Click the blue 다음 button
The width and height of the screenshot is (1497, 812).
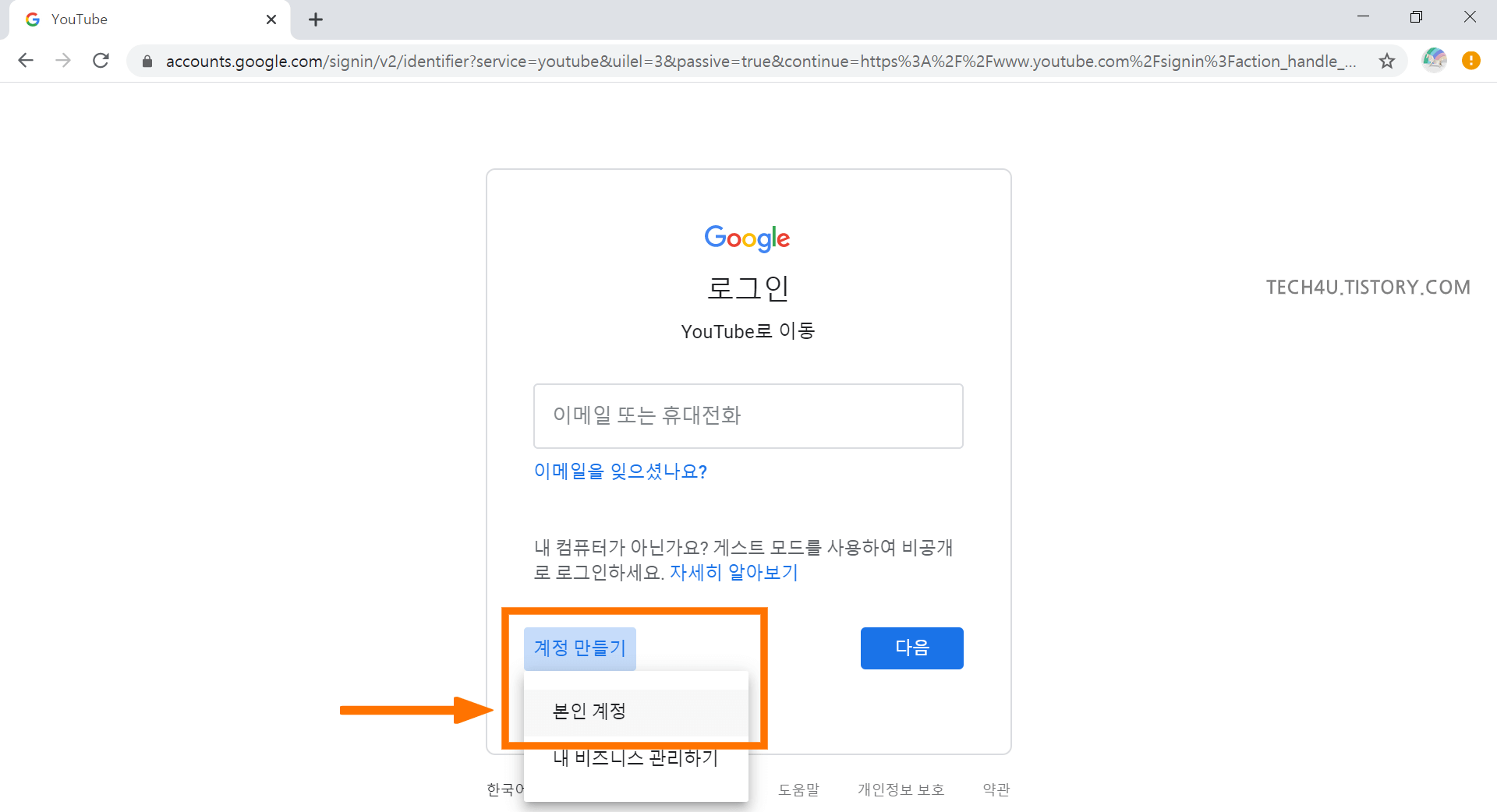pyautogui.click(x=912, y=648)
